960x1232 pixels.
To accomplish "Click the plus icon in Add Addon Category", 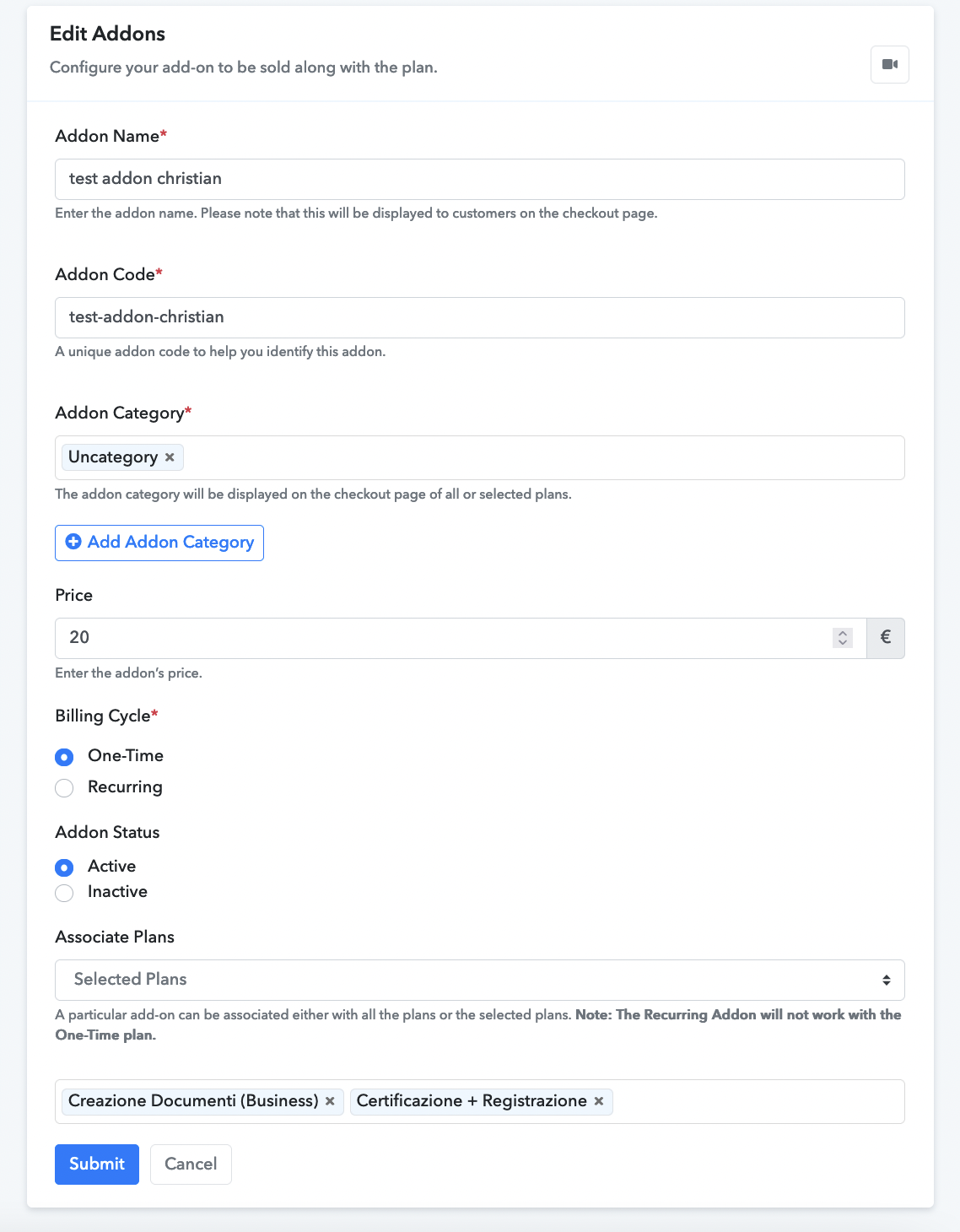I will click(73, 542).
